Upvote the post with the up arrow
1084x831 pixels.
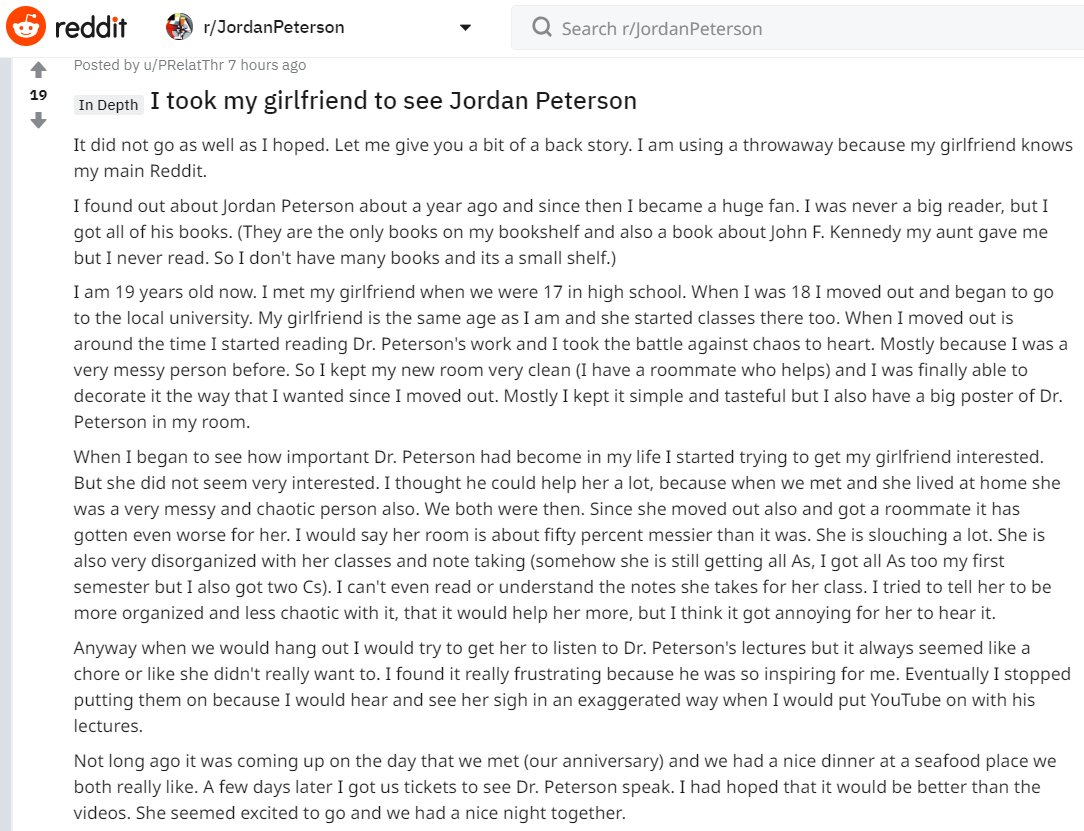(x=39, y=70)
